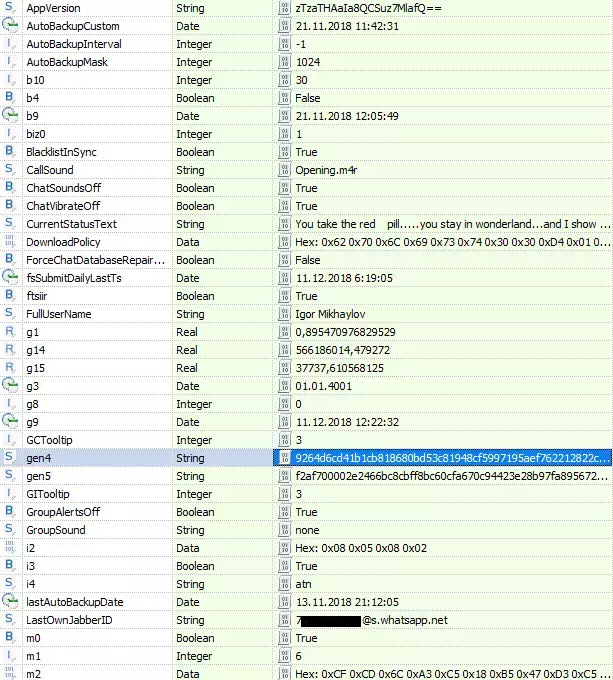Click the Data icon beside DownloadPolicy

[x=10, y=242]
